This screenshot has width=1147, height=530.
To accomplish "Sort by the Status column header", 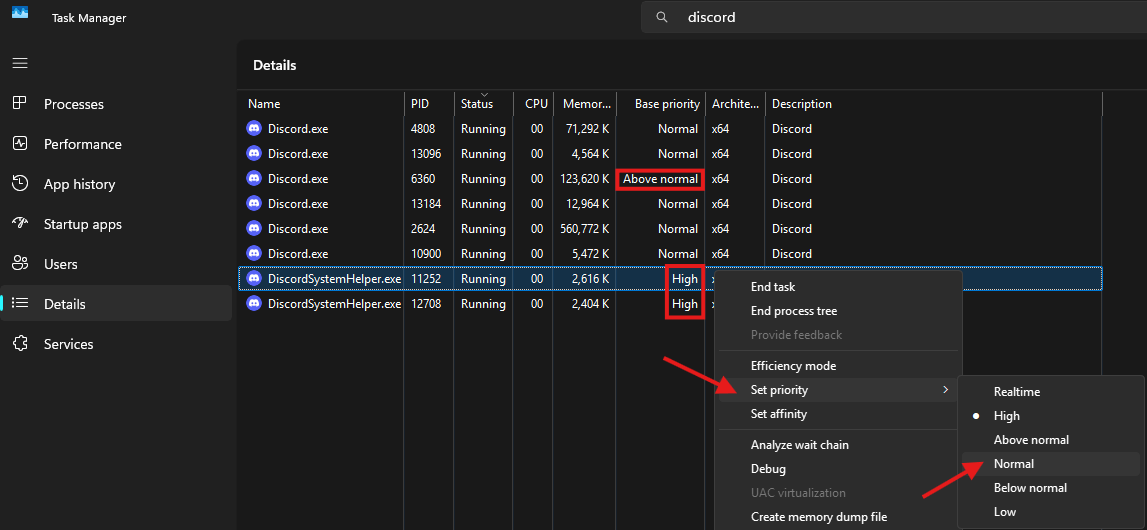I will [484, 104].
